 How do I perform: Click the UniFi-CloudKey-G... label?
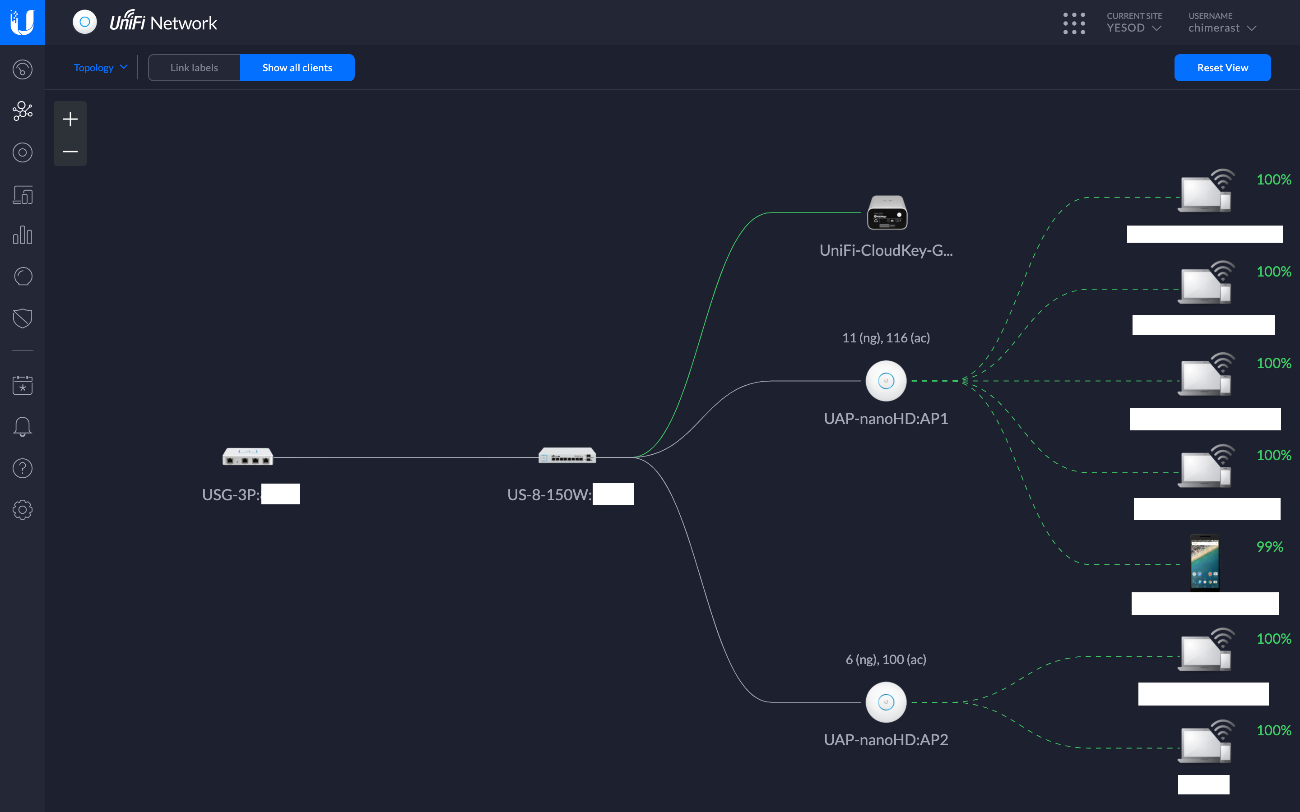pyautogui.click(x=886, y=251)
